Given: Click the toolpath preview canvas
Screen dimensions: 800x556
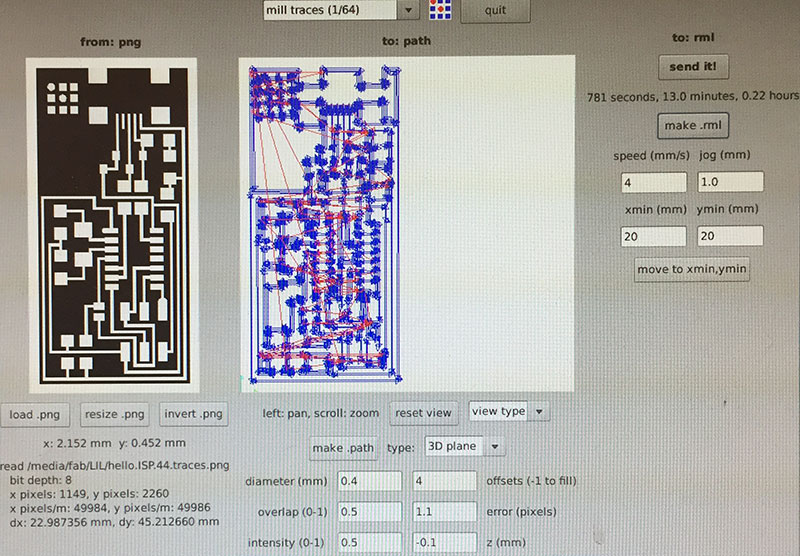Looking at the screenshot, I should tap(407, 223).
